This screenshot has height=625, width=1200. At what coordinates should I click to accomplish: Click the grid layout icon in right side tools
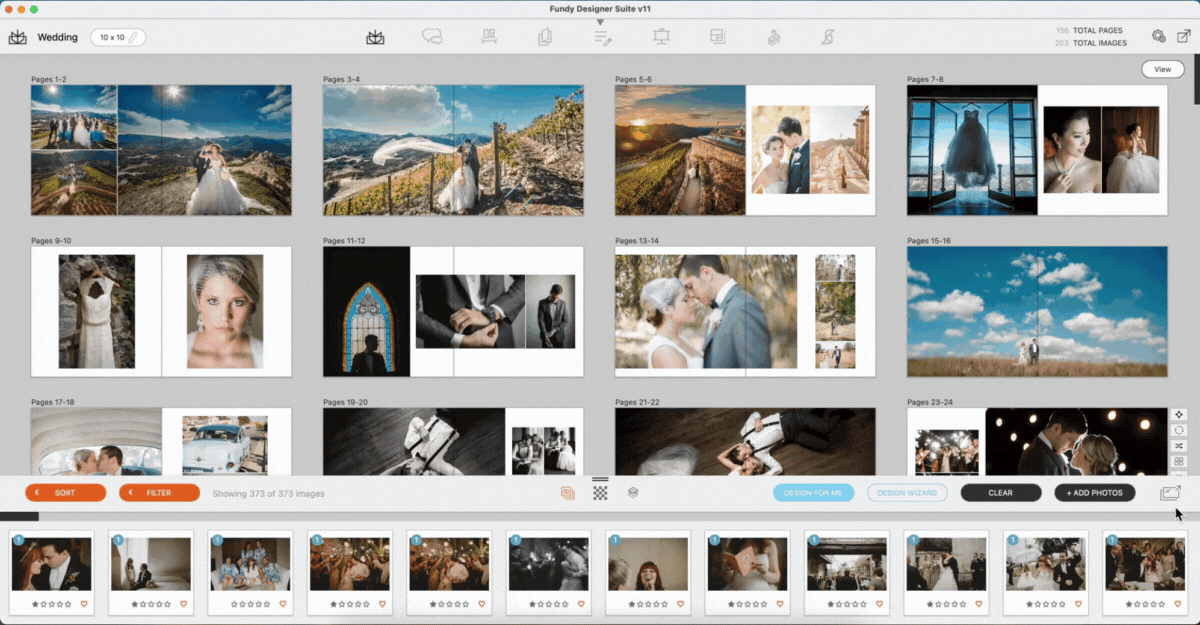[1179, 462]
